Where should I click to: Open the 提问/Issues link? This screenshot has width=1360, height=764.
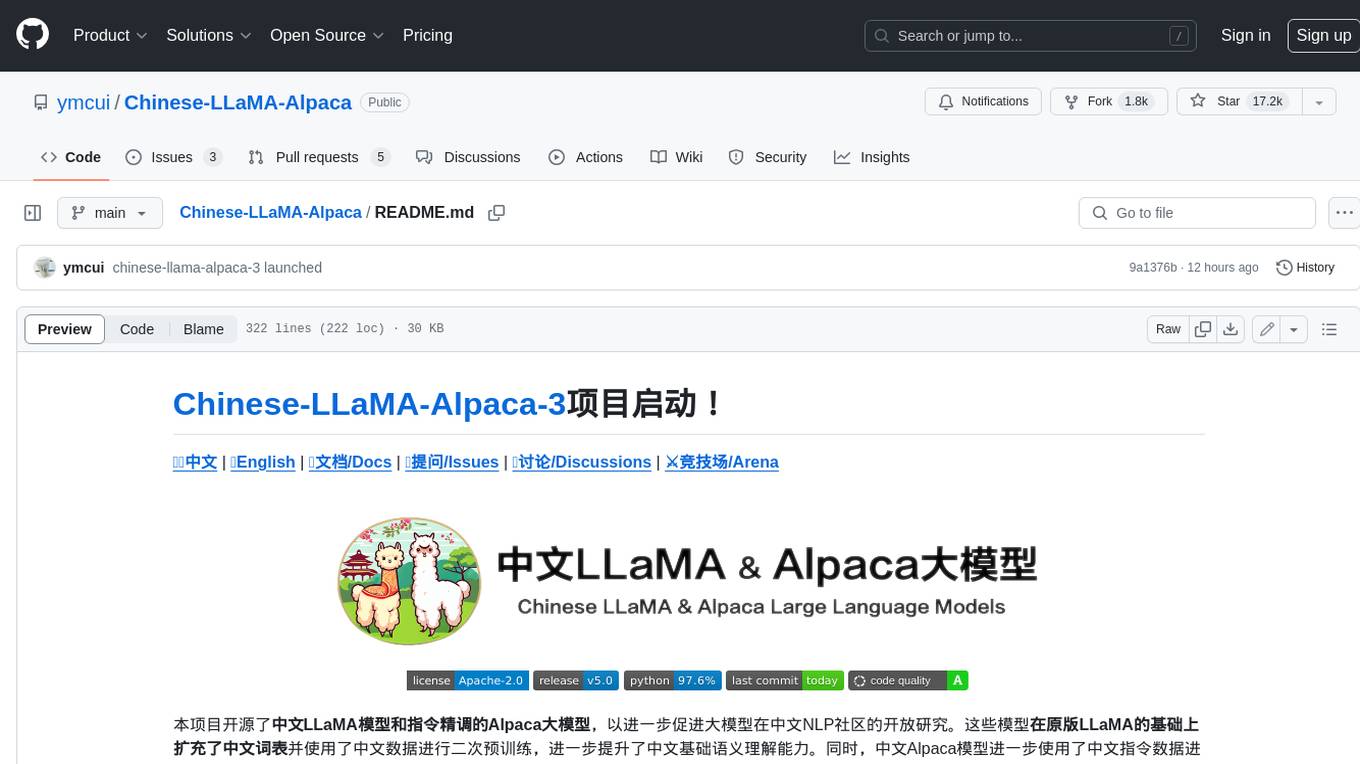point(452,462)
